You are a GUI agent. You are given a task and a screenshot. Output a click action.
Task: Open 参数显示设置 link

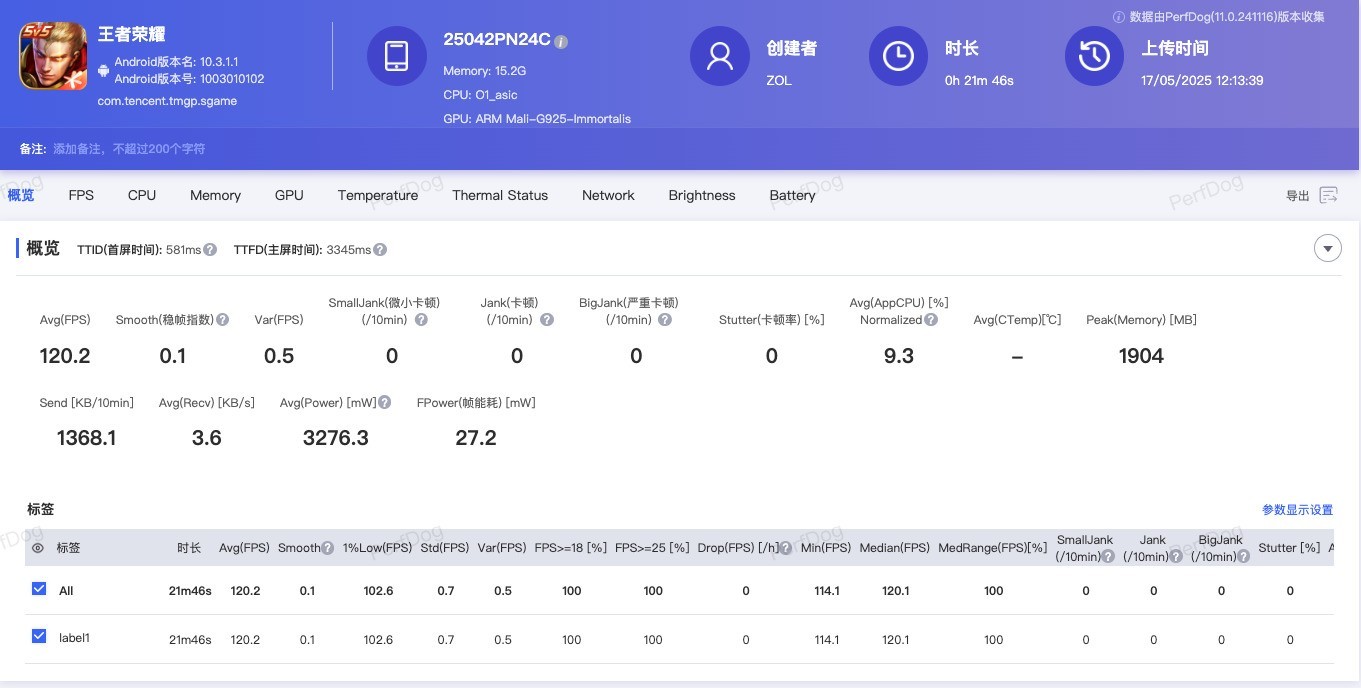point(1297,510)
